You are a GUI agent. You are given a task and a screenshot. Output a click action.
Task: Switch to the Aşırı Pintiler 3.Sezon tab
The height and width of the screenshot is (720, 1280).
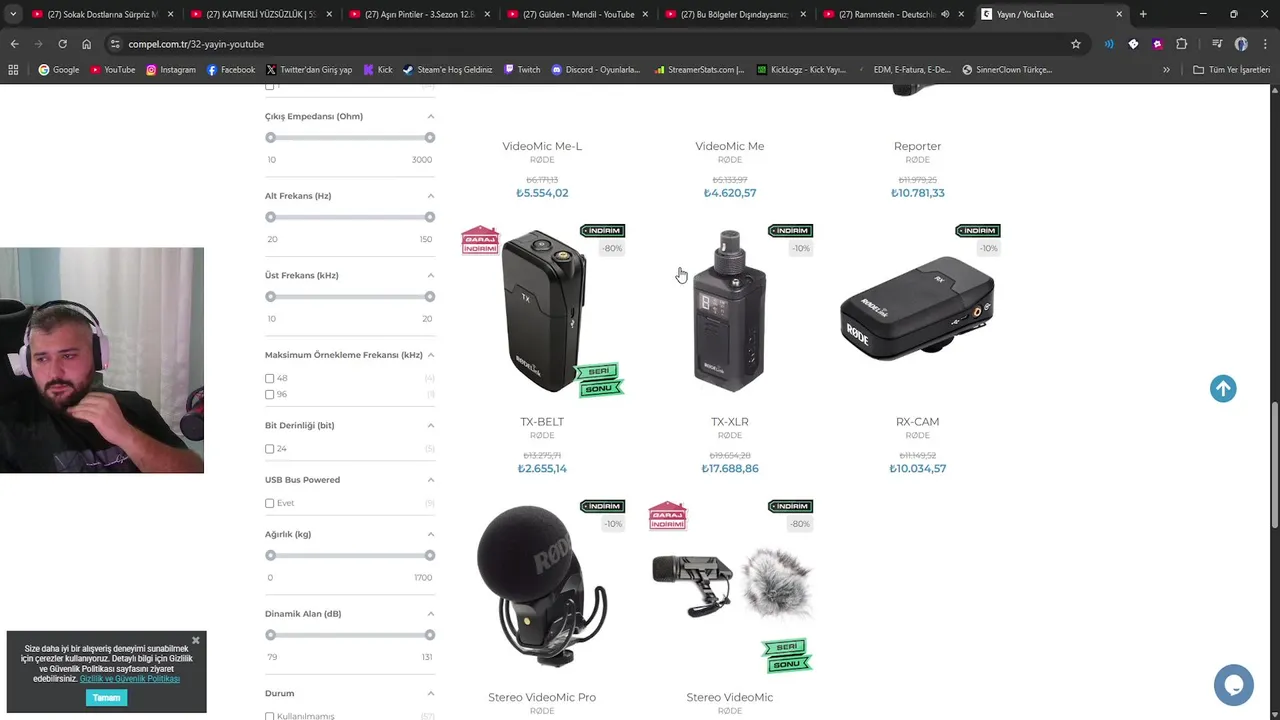[x=420, y=14]
